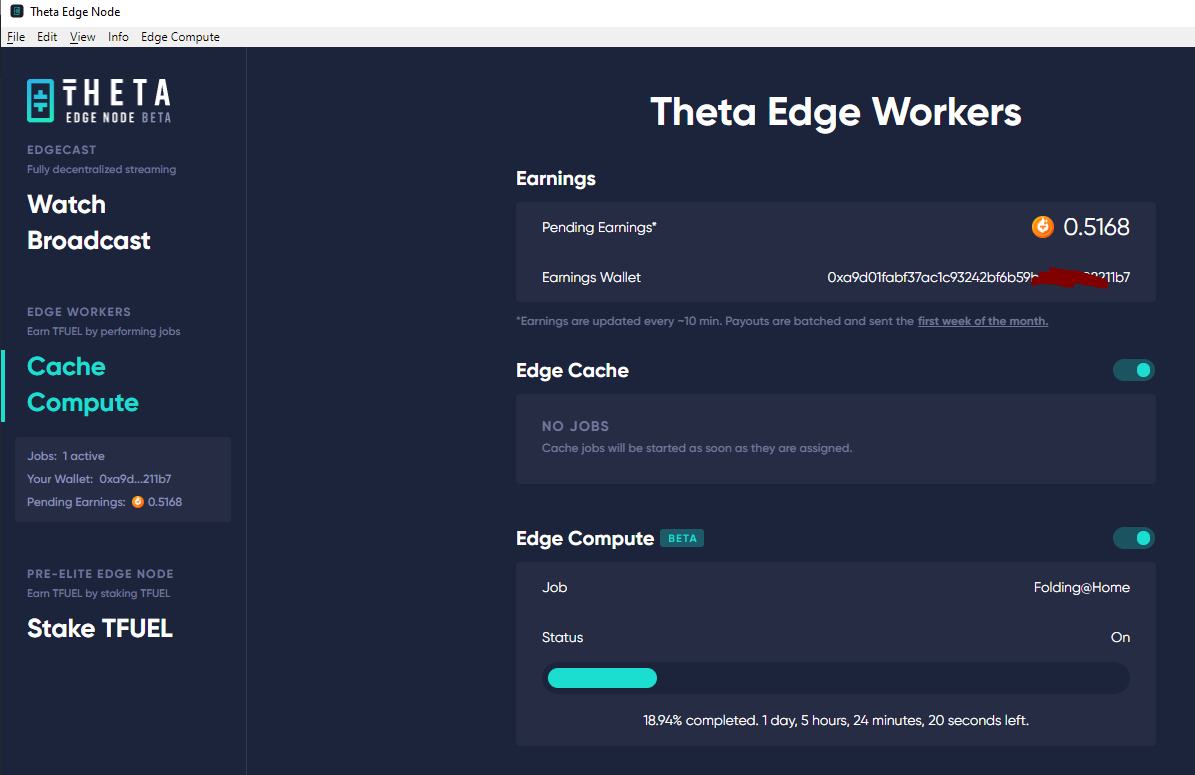Click the small TFUEL icon in sidebar Pending Earnings
The width and height of the screenshot is (1195, 775).
point(138,501)
